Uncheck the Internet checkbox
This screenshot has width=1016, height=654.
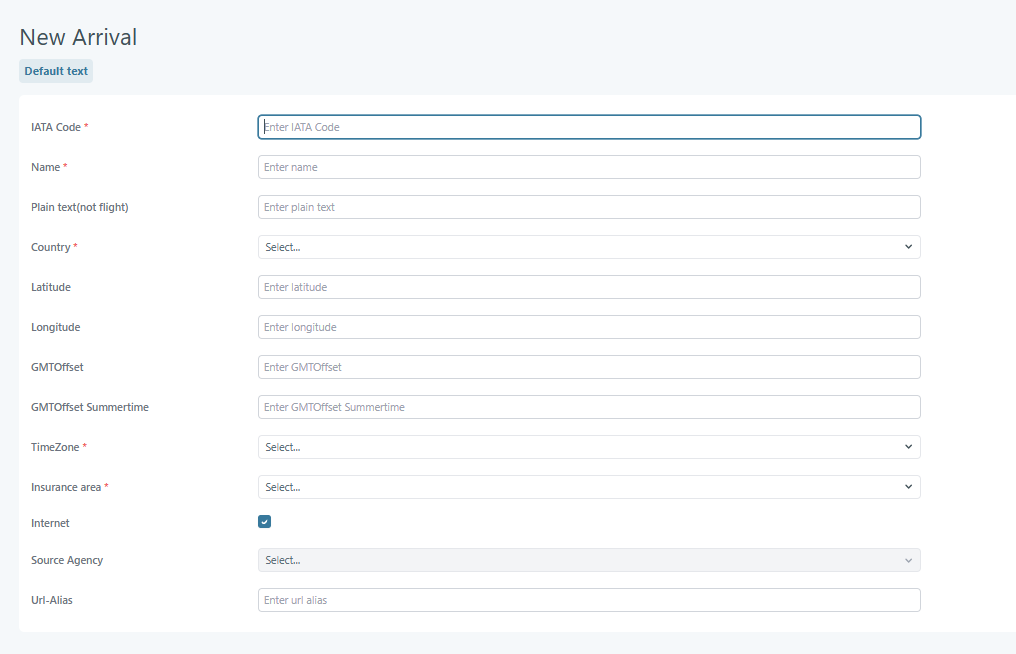265,522
